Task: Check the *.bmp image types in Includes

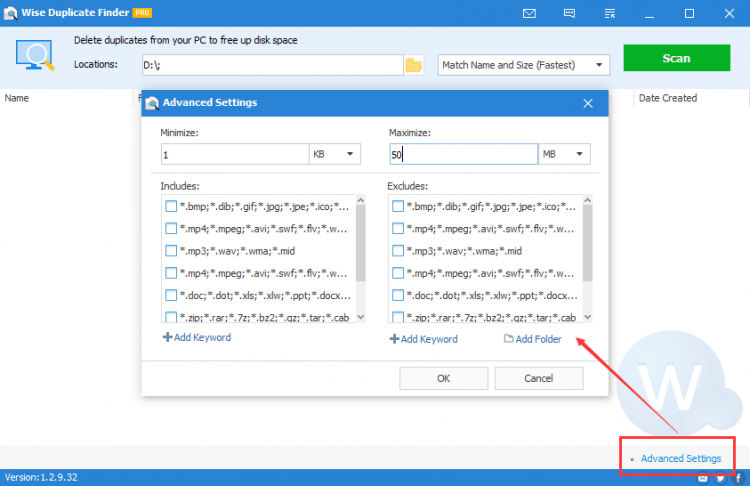Action: [171, 207]
